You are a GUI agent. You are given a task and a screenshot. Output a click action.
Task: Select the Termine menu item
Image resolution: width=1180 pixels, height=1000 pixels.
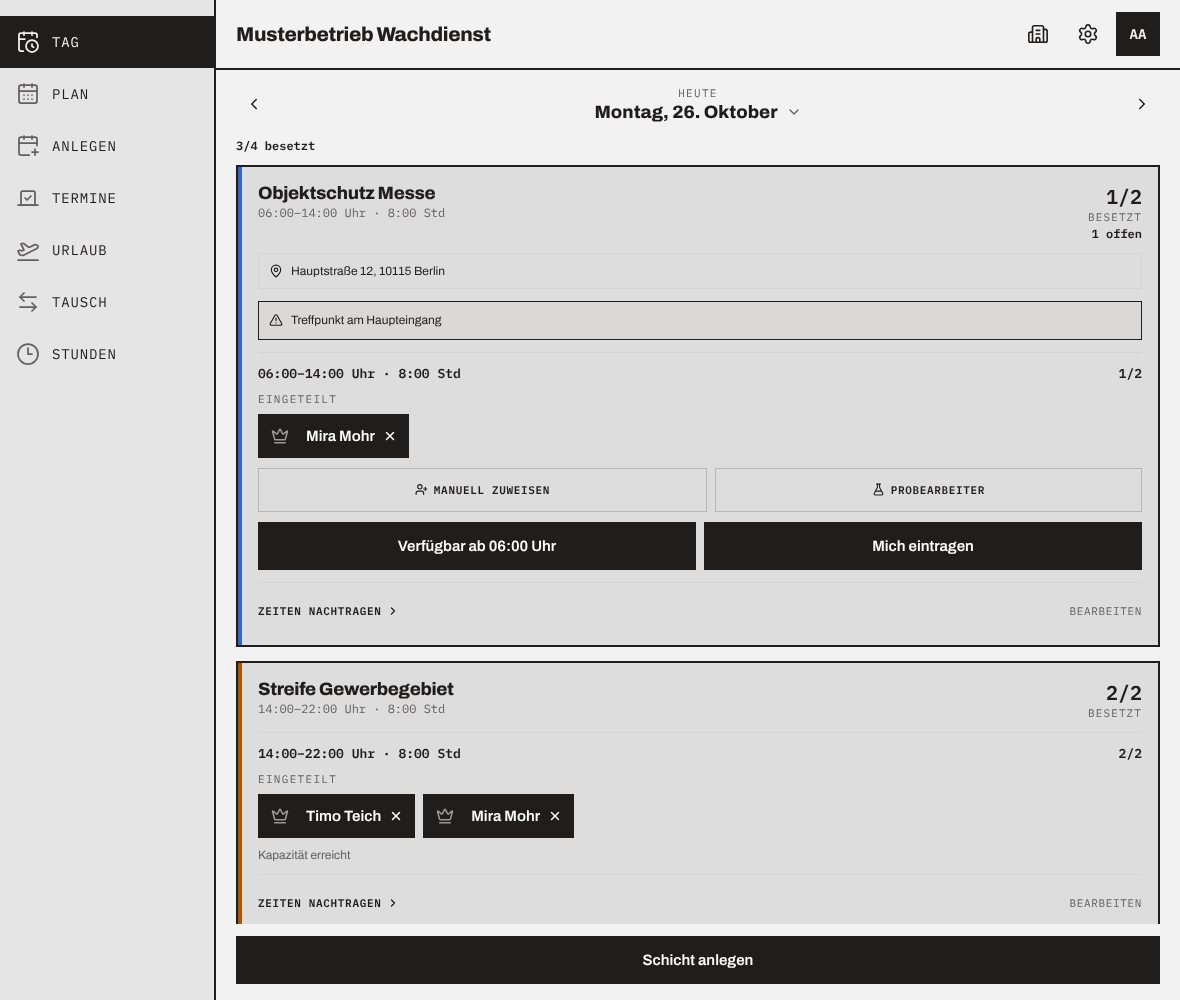[107, 198]
